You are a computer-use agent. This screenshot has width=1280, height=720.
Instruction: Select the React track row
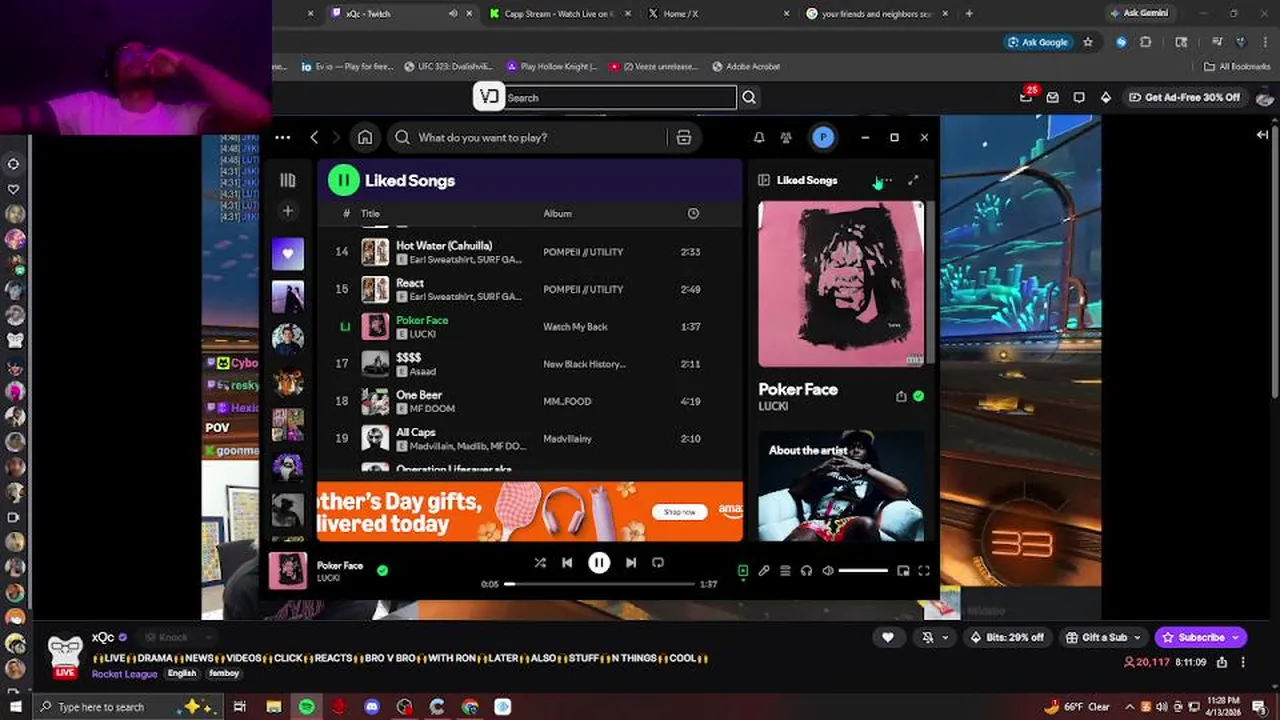click(529, 289)
